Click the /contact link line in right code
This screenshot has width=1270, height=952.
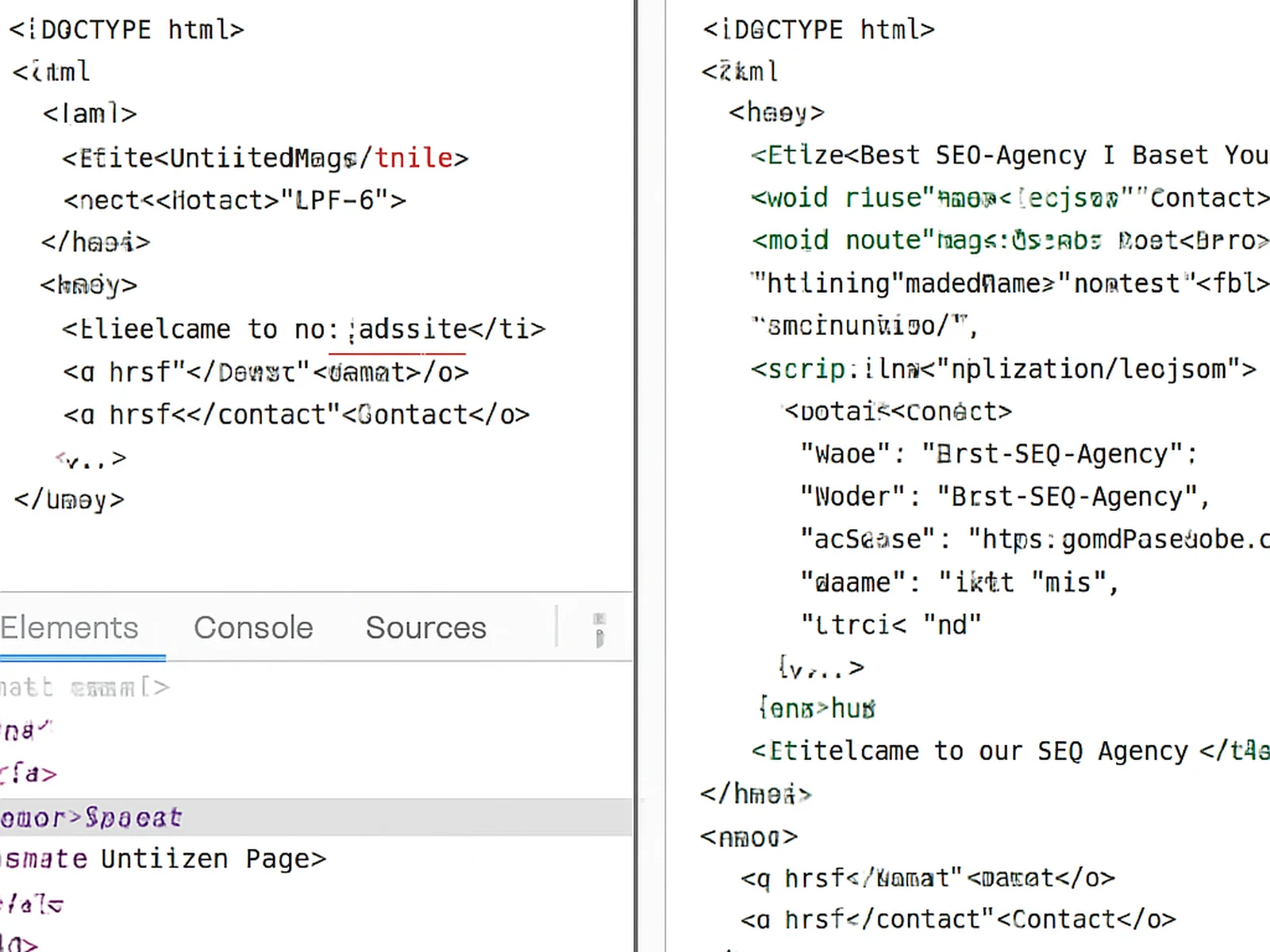[957, 919]
